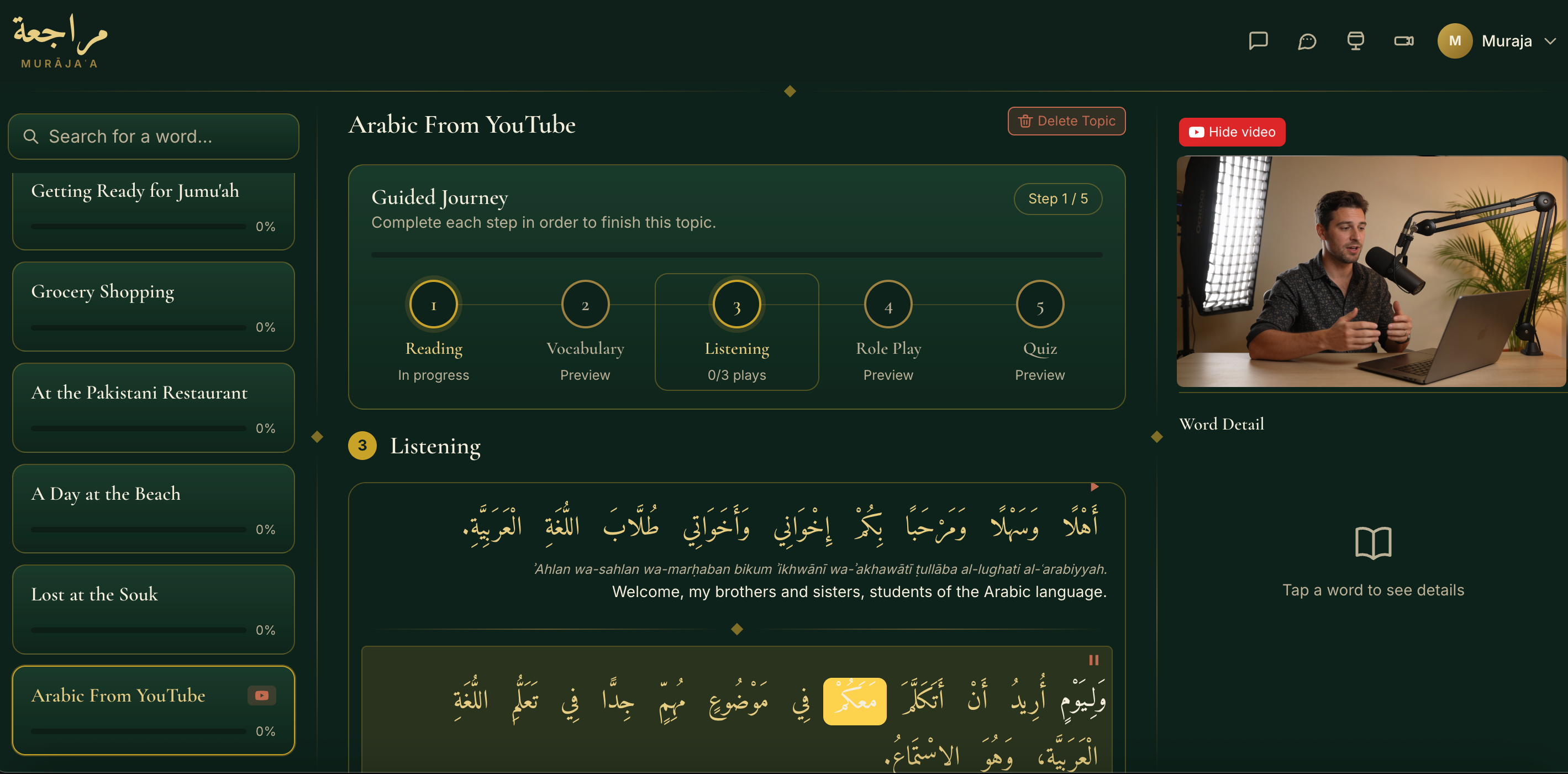Focus the 'Search for a word...' field

pyautogui.click(x=154, y=137)
